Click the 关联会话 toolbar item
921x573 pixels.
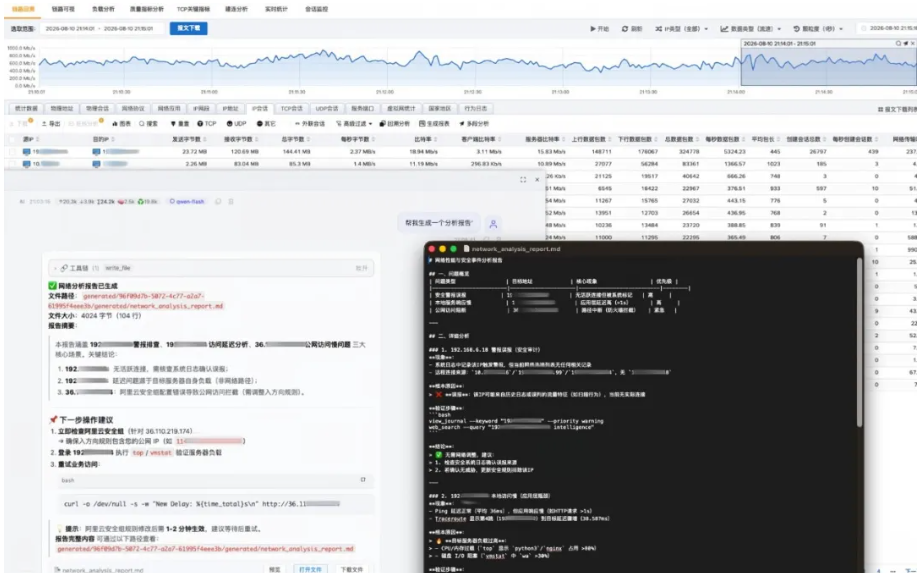click(x=310, y=124)
